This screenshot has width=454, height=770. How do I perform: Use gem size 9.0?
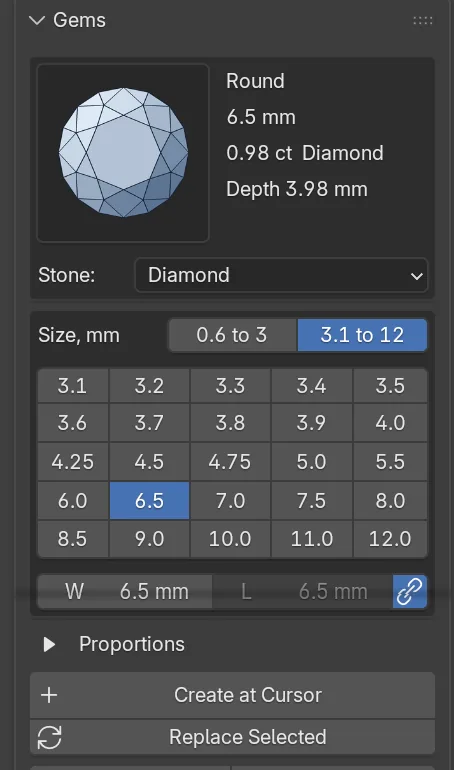[x=149, y=539]
